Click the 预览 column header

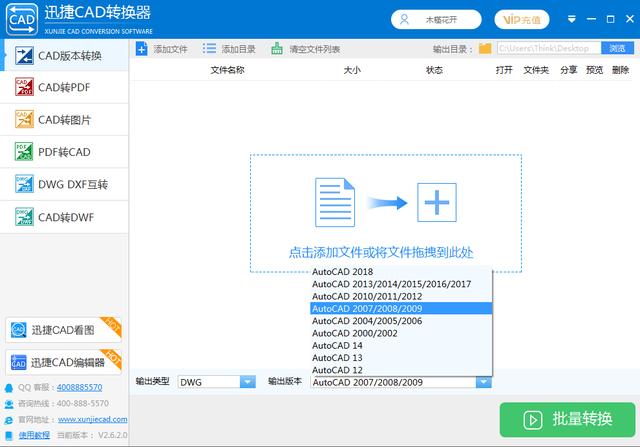(594, 70)
